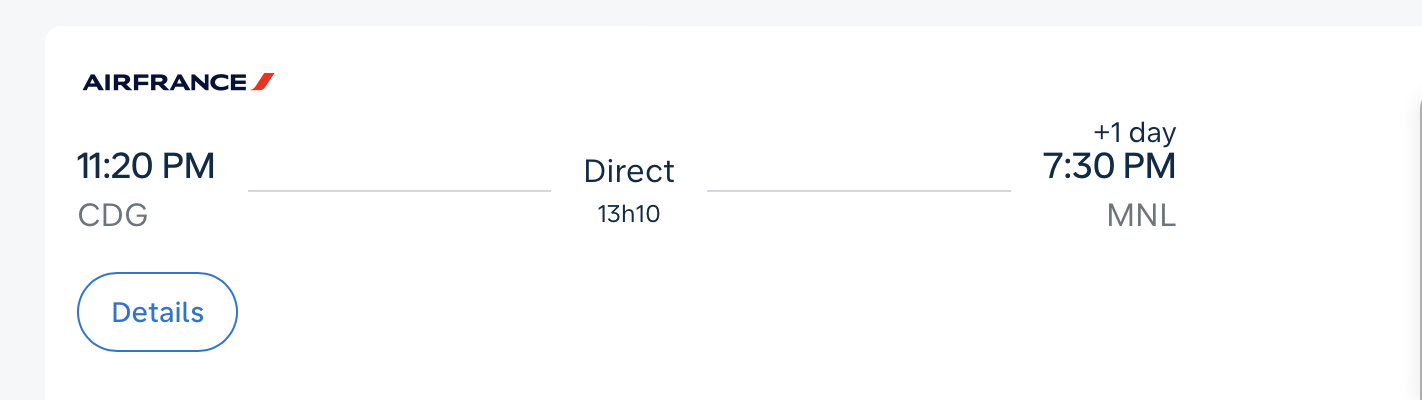Click the CDG departure airport code

point(113,216)
